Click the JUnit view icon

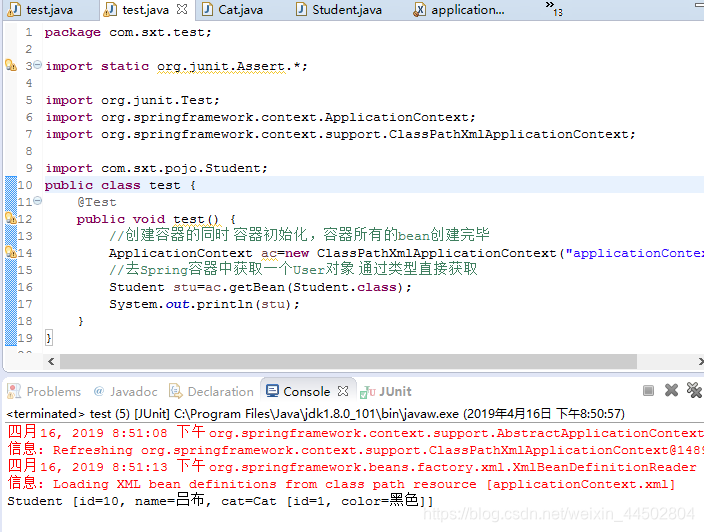tap(368, 392)
